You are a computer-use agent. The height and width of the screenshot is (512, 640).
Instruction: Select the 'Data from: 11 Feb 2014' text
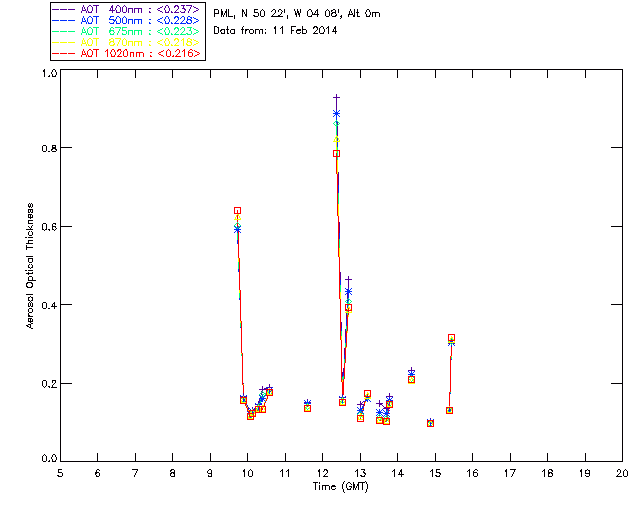click(x=275, y=30)
